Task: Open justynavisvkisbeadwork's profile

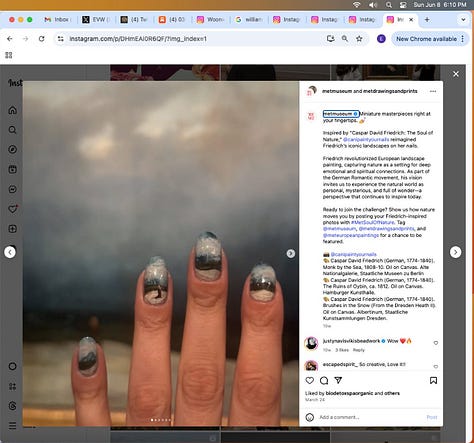Action: point(351,341)
